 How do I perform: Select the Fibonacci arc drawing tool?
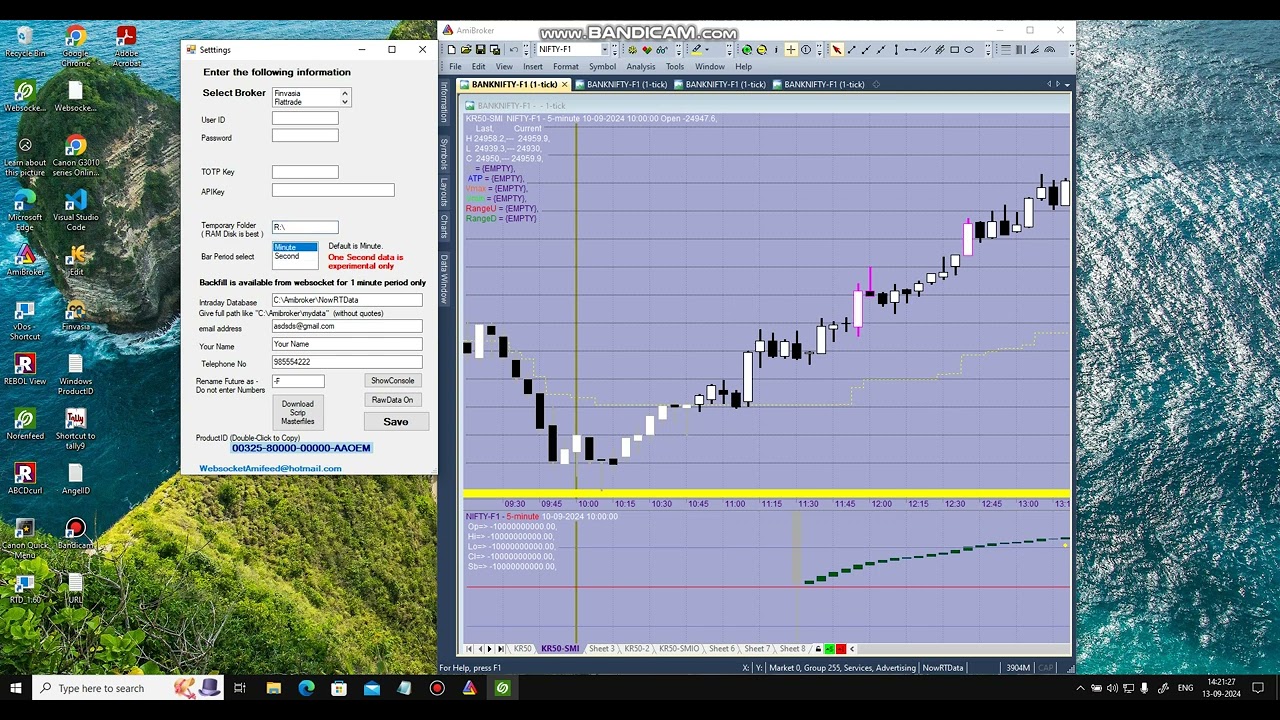pos(1048,49)
